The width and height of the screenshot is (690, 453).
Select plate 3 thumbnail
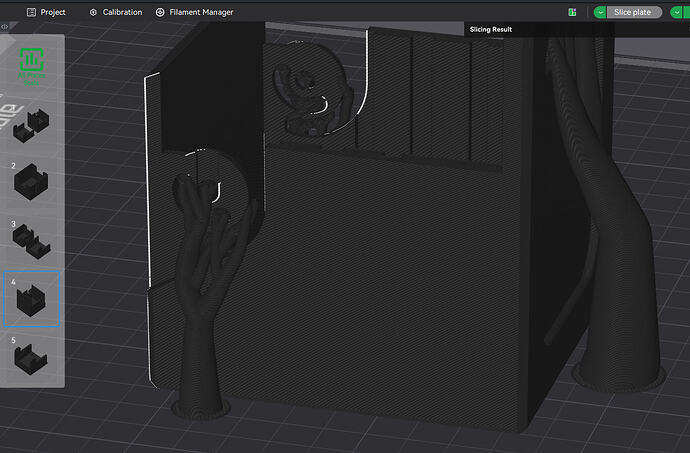pyautogui.click(x=31, y=240)
